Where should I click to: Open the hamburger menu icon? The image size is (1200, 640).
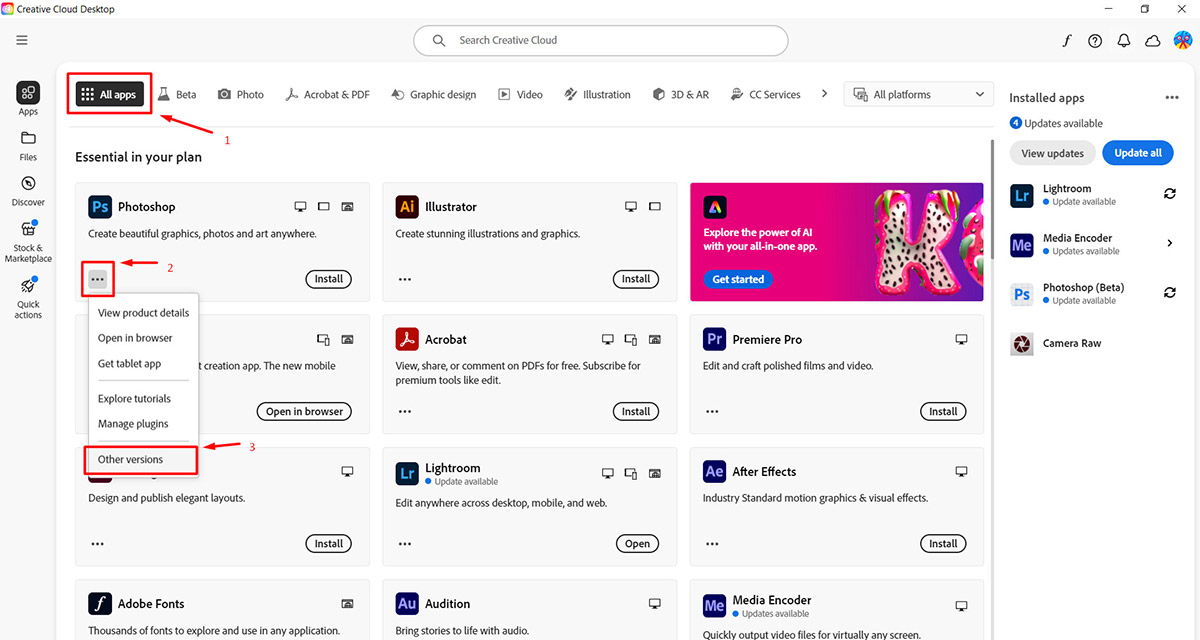pyautogui.click(x=22, y=40)
